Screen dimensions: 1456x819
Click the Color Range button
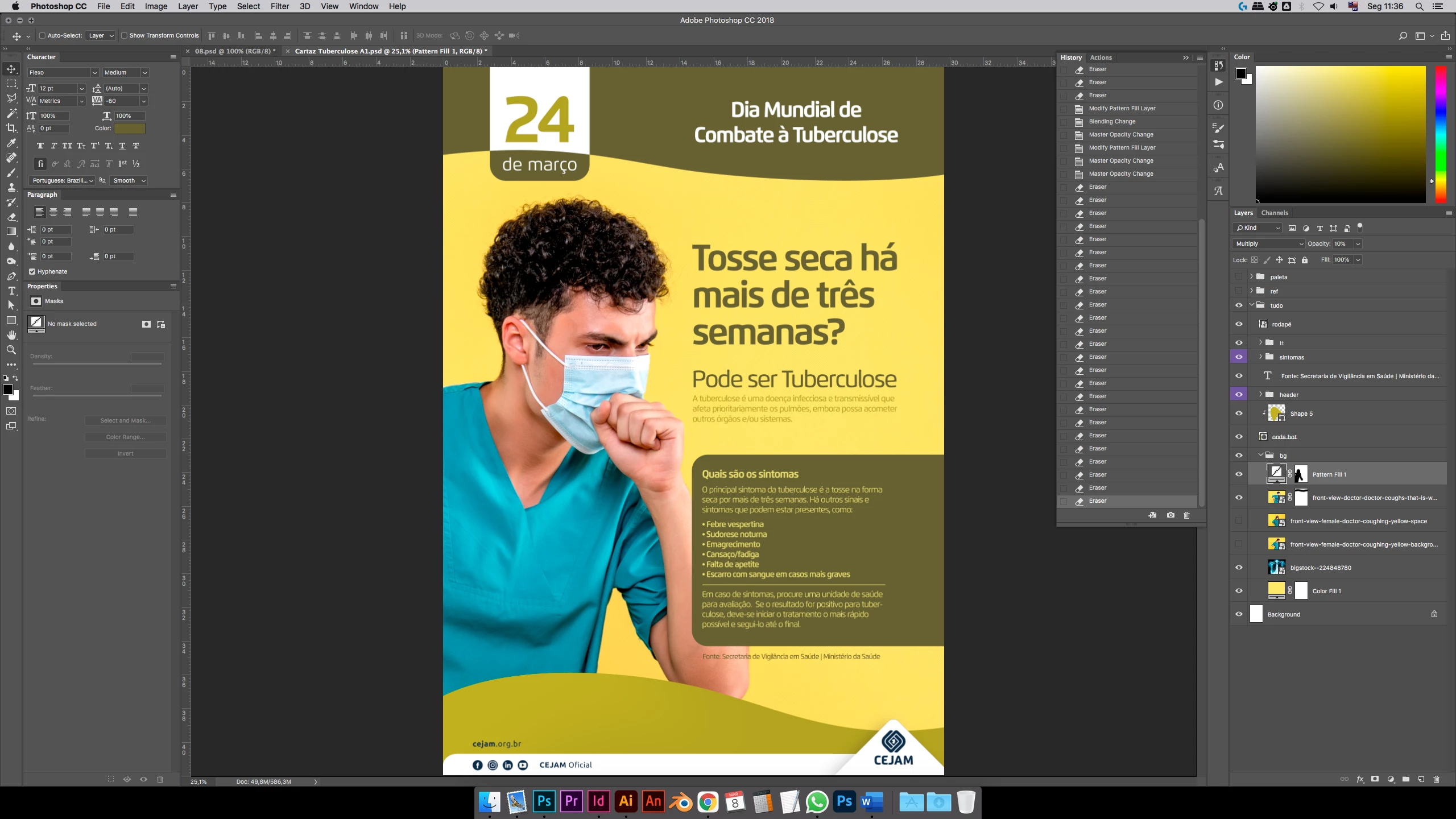(x=126, y=437)
